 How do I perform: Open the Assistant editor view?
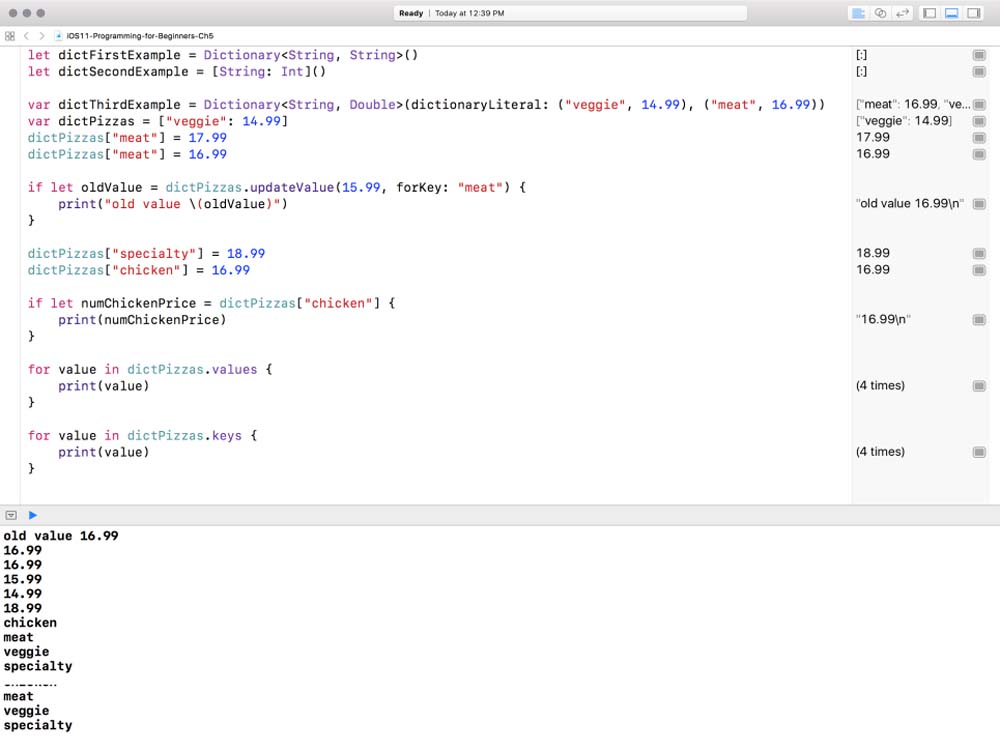880,13
